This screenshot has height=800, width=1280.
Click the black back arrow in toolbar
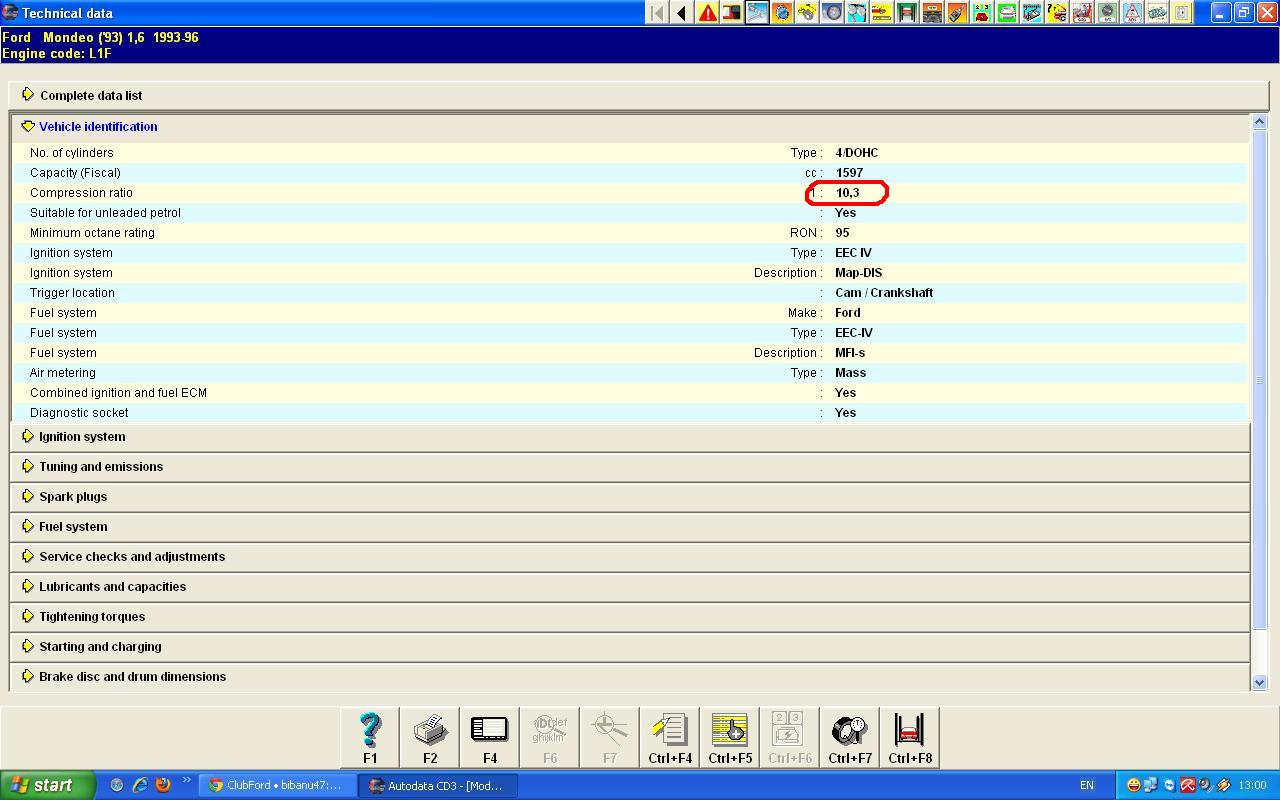point(682,13)
